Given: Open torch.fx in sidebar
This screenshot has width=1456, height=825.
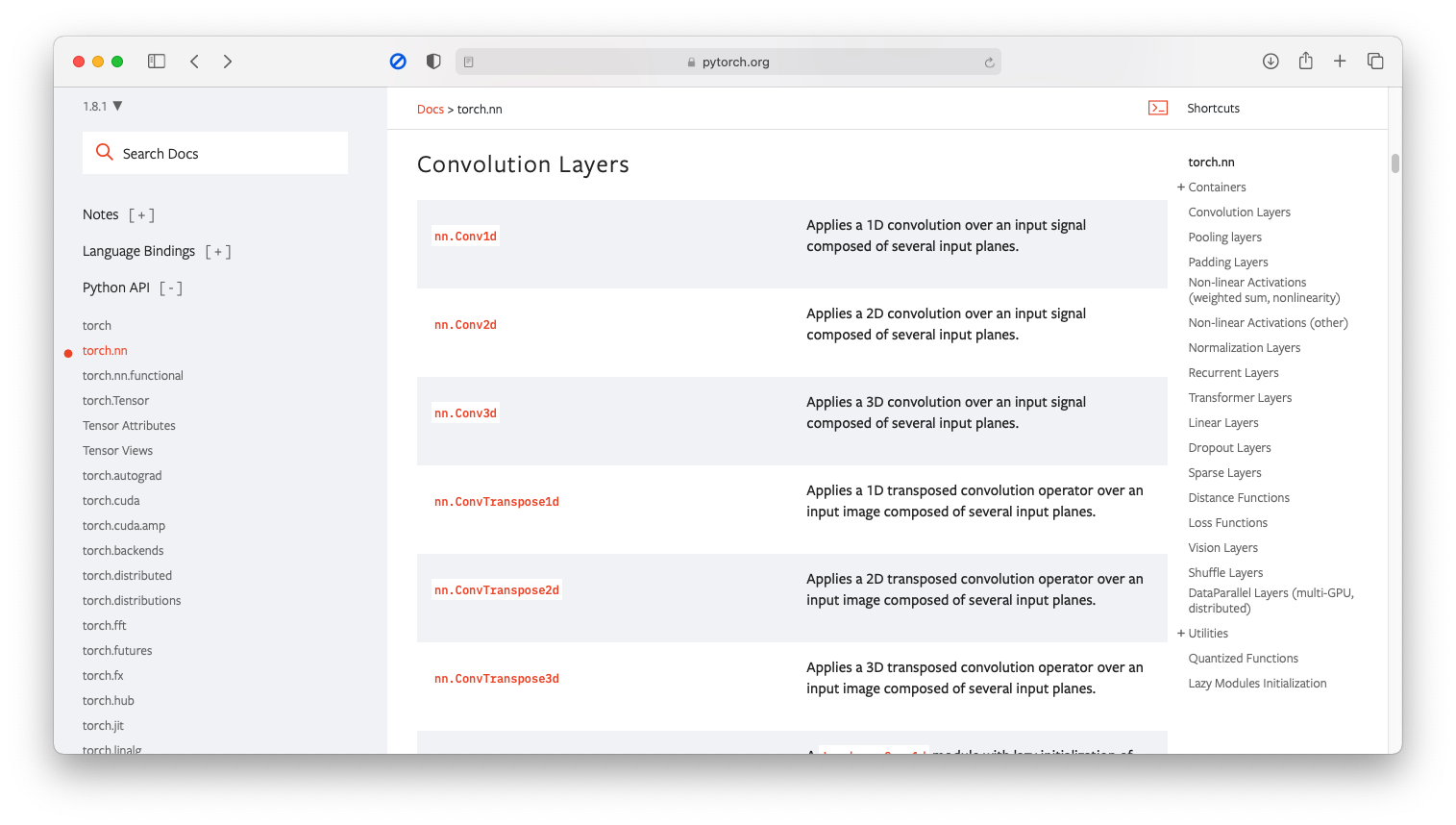Looking at the screenshot, I should (103, 676).
